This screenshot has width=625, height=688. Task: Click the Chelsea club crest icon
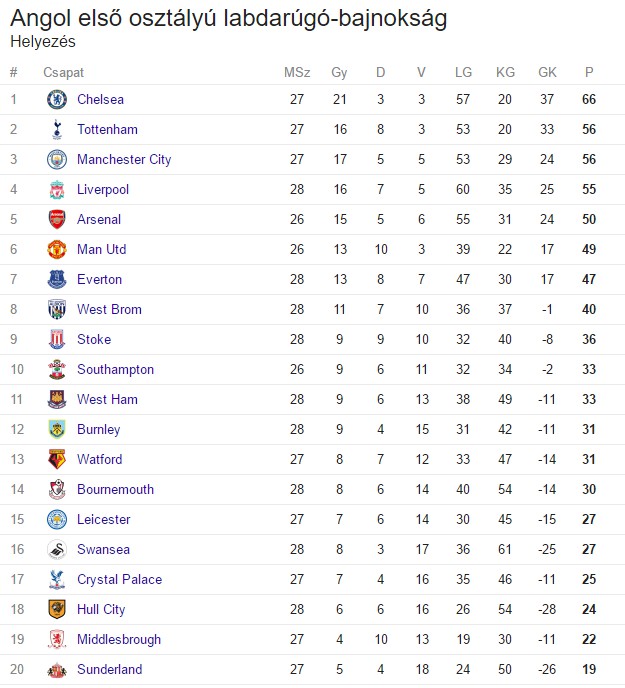pyautogui.click(x=56, y=99)
